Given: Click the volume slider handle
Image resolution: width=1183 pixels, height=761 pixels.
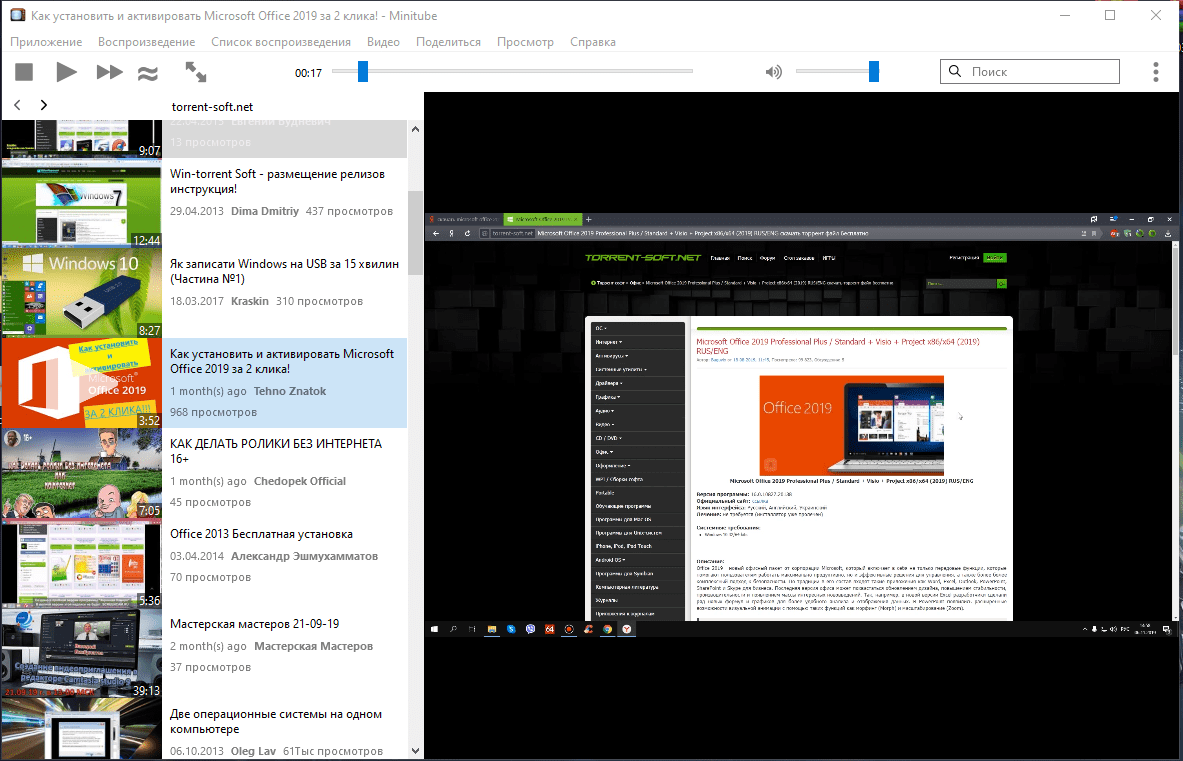Looking at the screenshot, I should click(874, 71).
